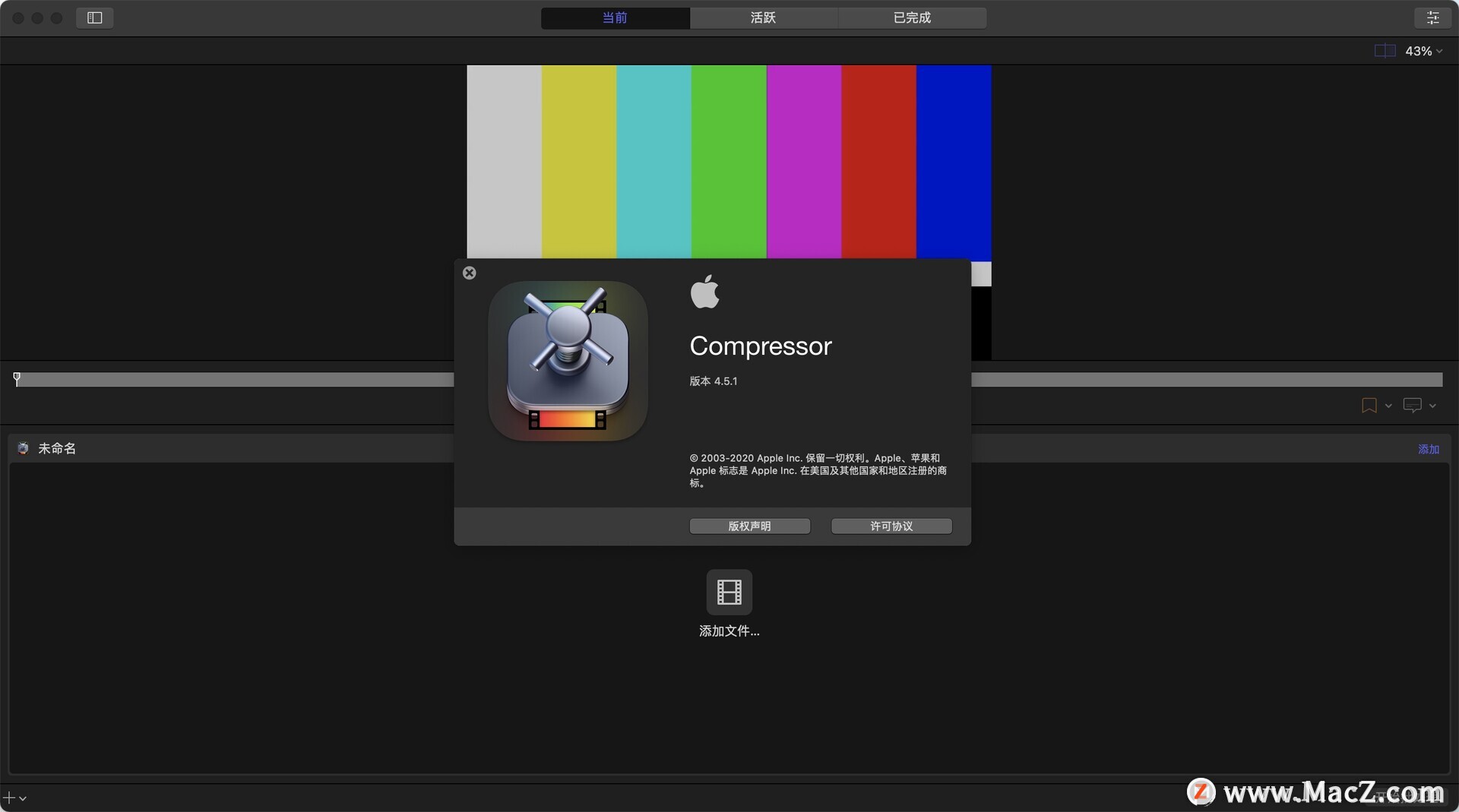Click the 添加 link in the batch header
Screen dimensions: 1459x812
tap(1429, 449)
